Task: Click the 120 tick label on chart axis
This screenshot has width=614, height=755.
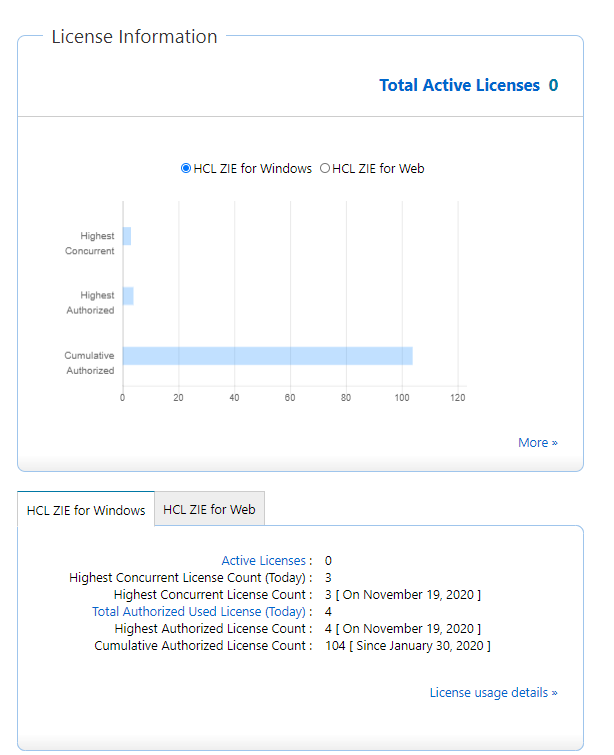Action: [x=458, y=398]
